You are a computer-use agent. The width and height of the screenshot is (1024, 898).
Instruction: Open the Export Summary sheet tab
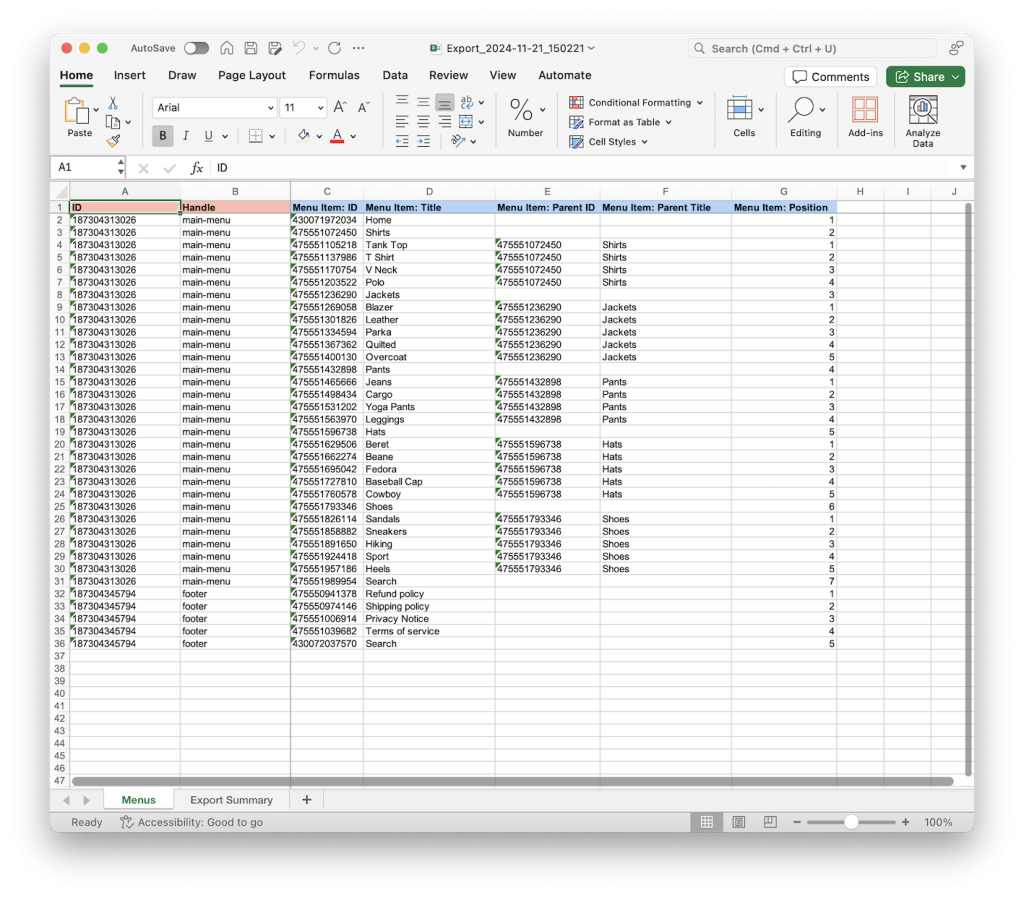232,799
